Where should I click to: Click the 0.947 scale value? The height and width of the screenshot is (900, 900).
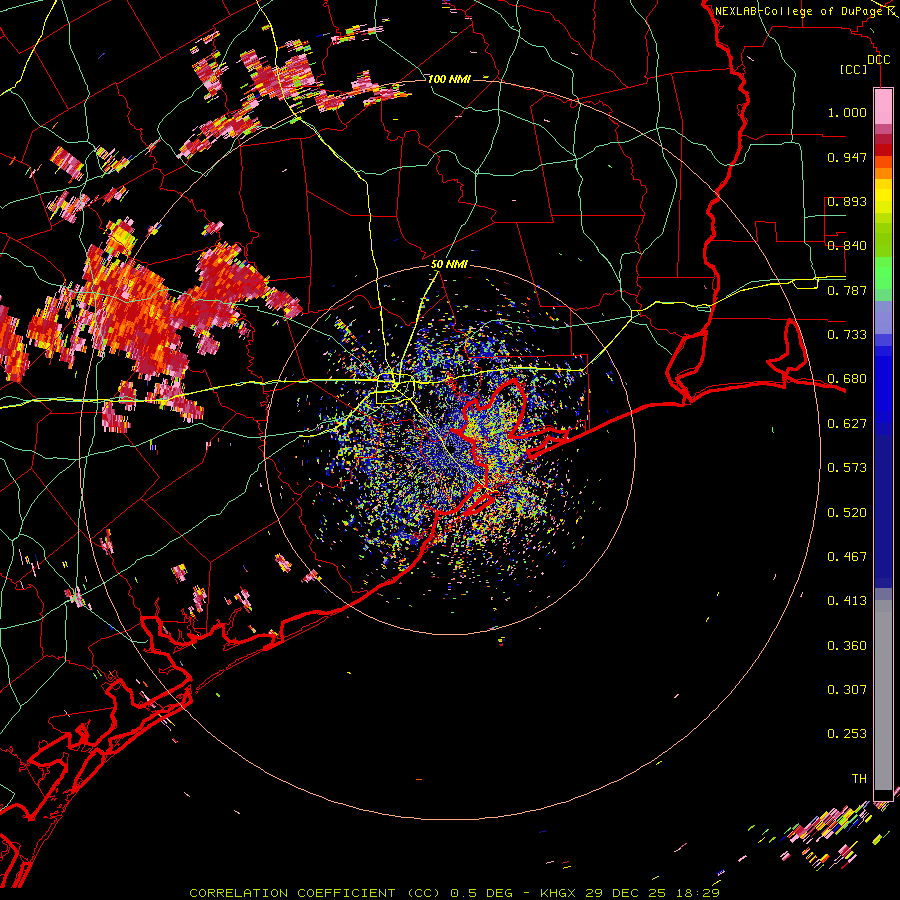(847, 157)
